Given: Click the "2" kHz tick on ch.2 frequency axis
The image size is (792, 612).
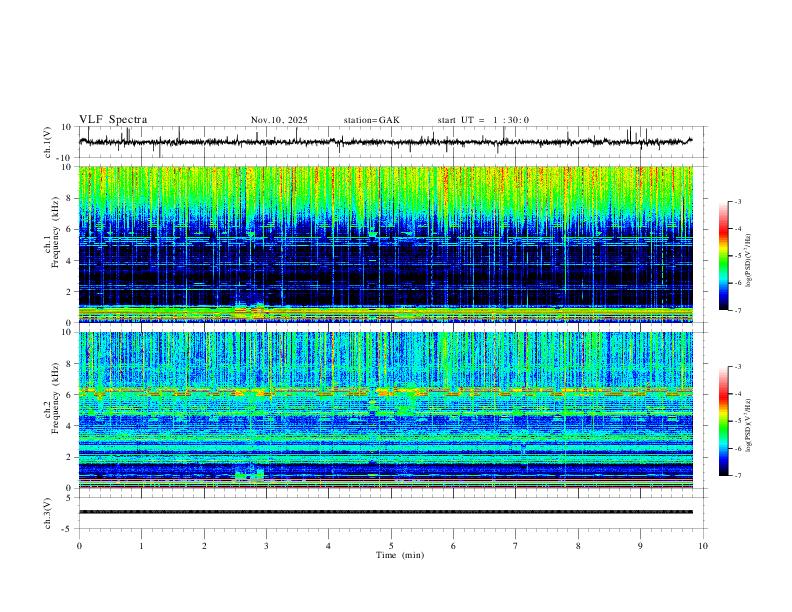Looking at the screenshot, I should [69, 457].
